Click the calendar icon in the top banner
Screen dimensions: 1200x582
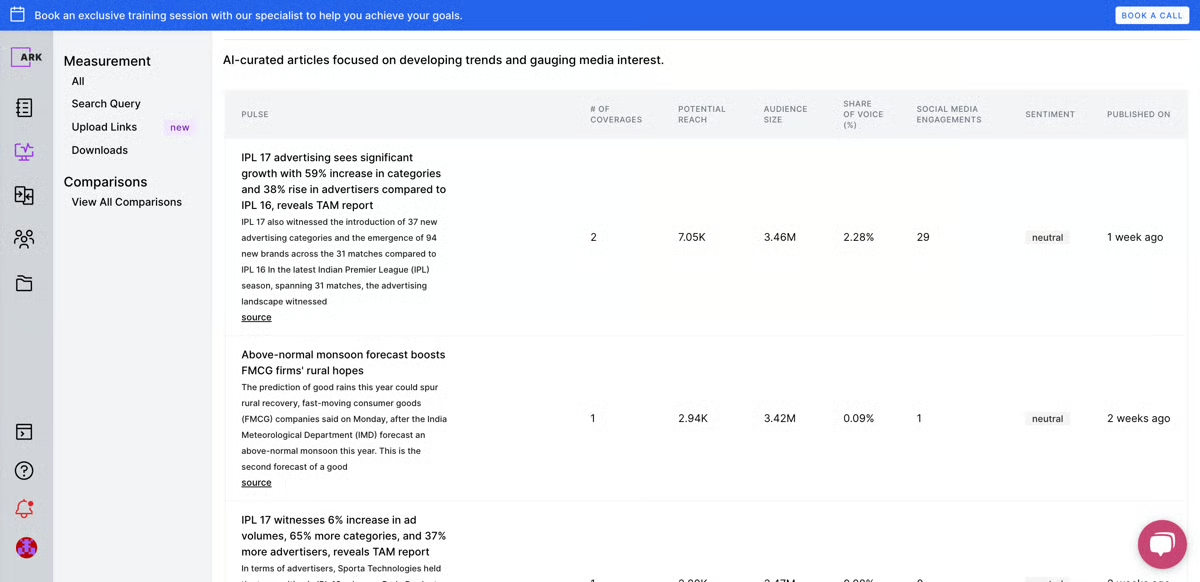pos(17,15)
